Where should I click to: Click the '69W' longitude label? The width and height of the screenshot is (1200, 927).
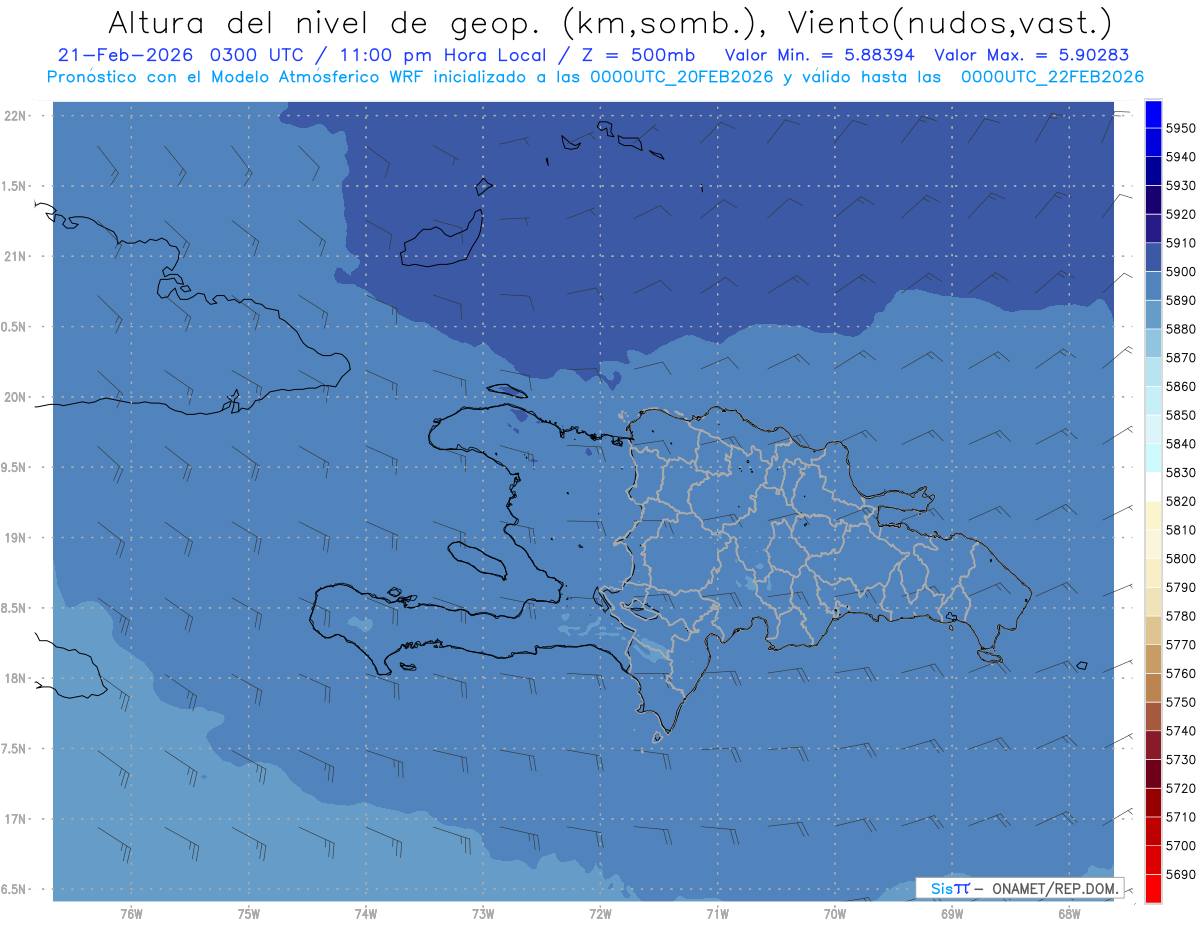(951, 914)
